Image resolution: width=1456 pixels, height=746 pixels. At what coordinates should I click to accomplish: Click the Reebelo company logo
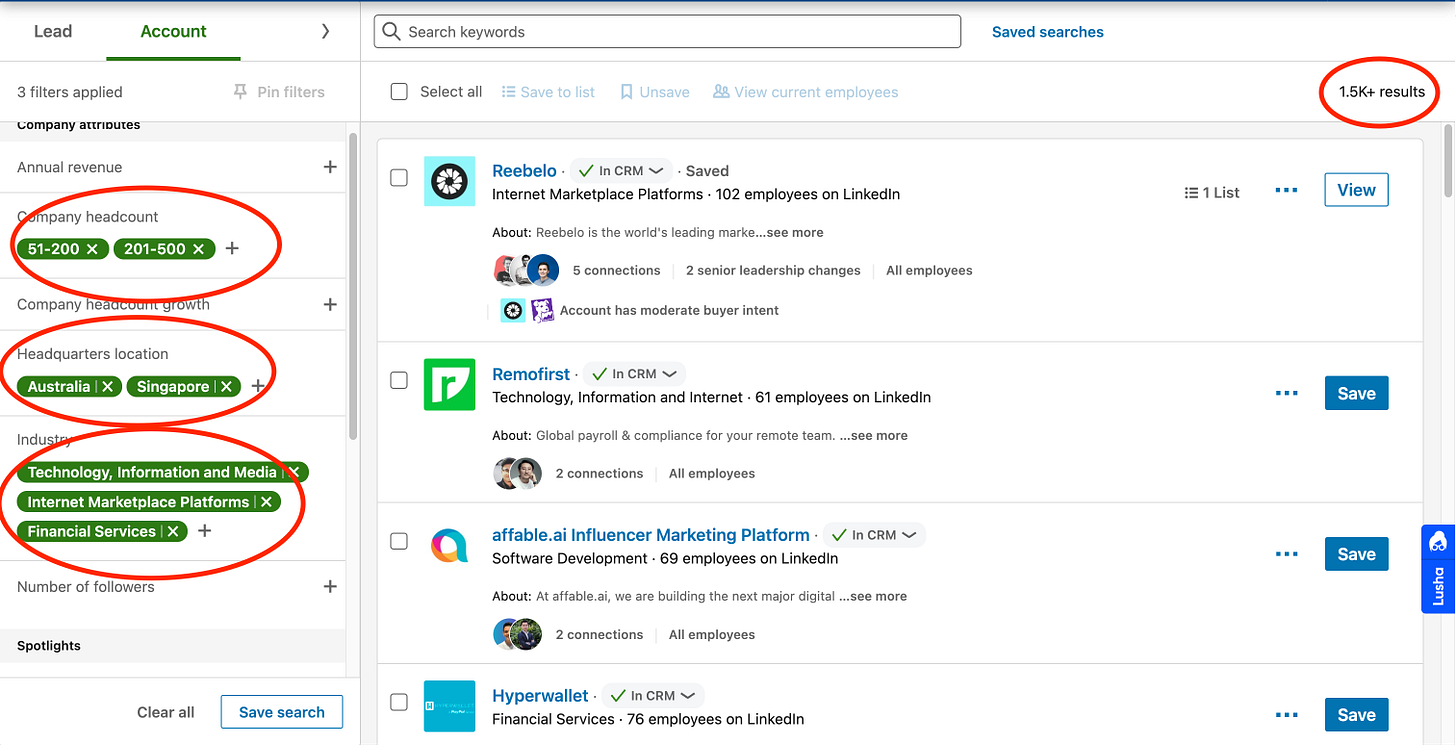[449, 181]
